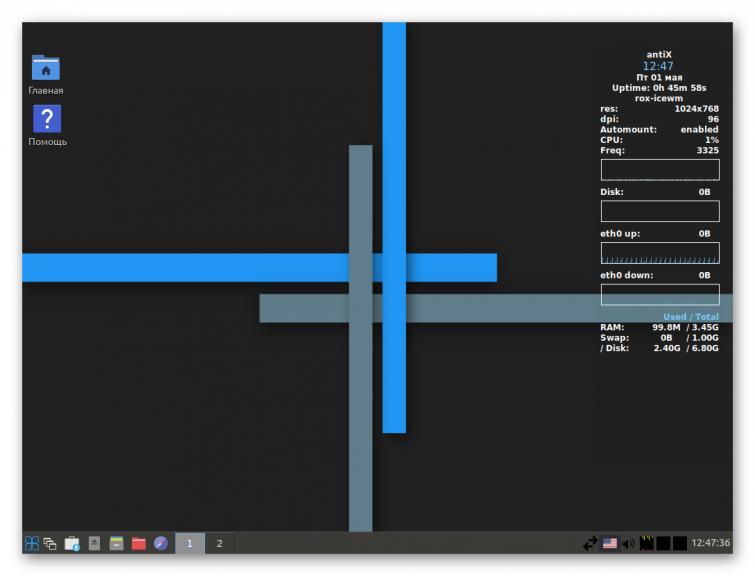Click the volume speaker tray icon
Image resolution: width=755 pixels, height=576 pixels.
tap(628, 543)
